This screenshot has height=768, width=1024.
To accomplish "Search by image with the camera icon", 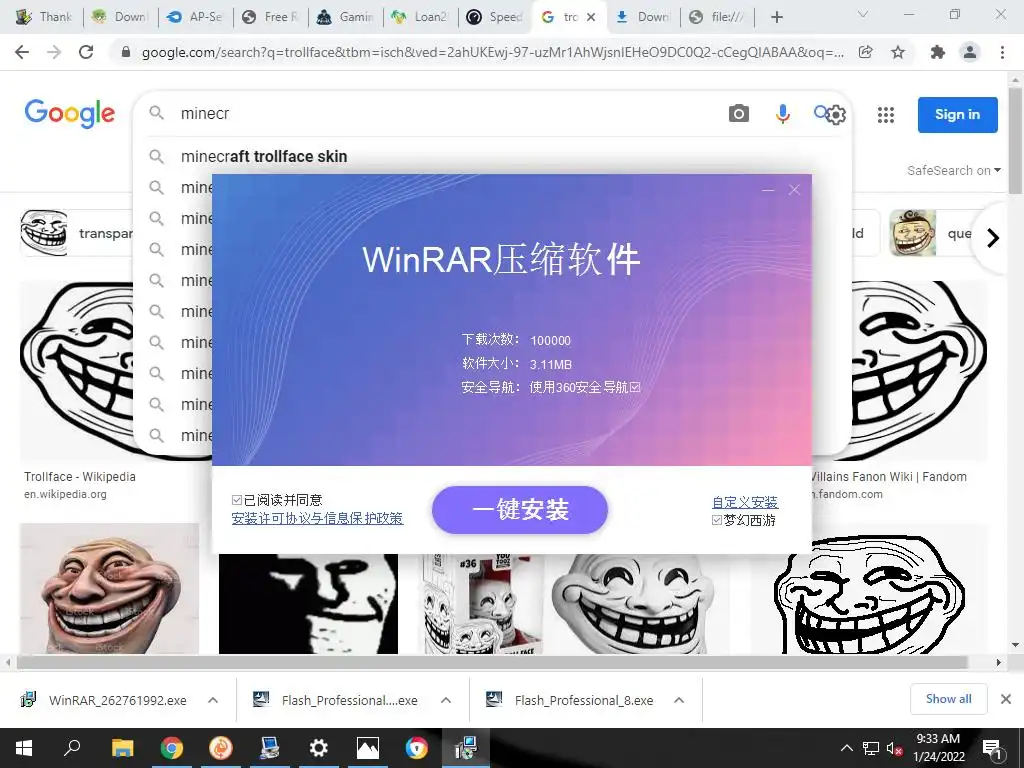I will [x=739, y=114].
